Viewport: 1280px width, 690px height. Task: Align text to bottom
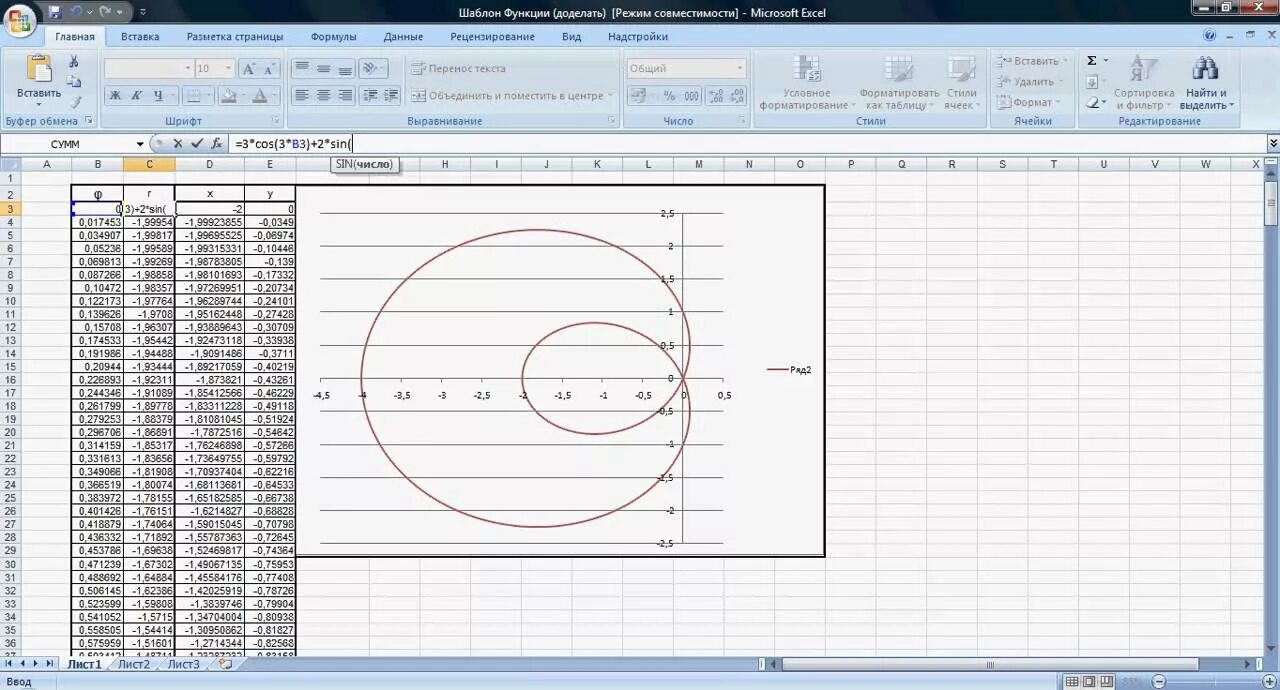point(345,69)
